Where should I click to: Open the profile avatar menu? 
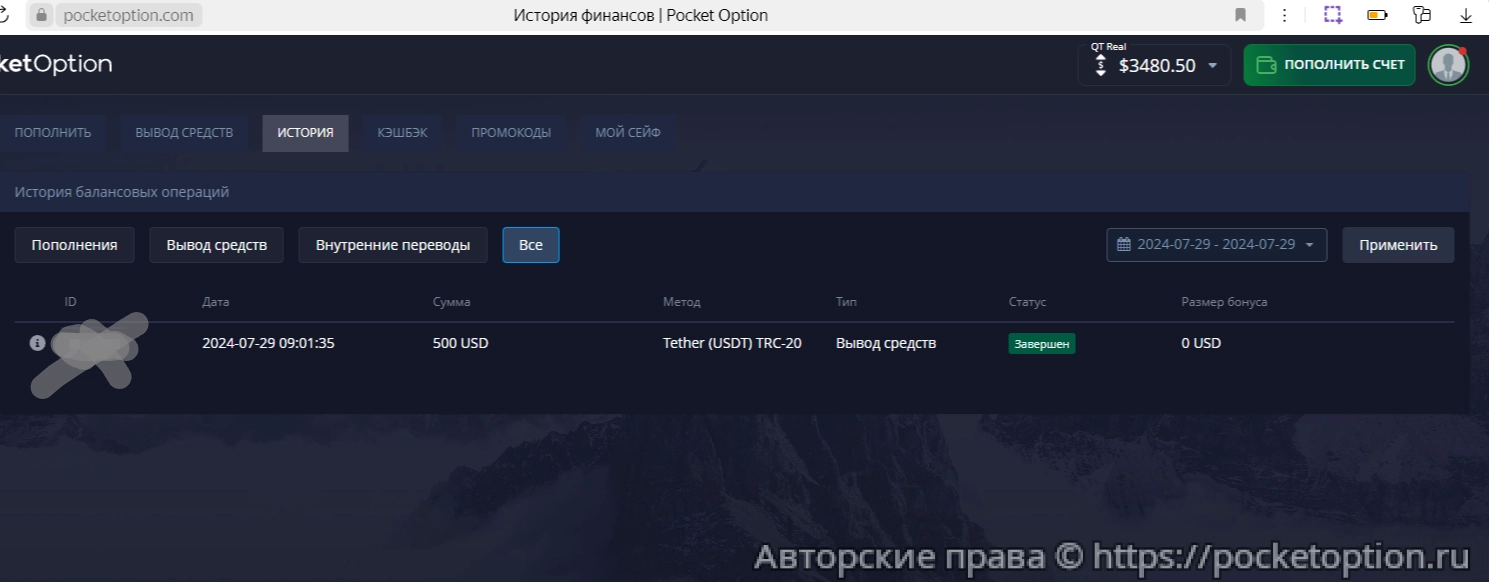coord(1447,66)
